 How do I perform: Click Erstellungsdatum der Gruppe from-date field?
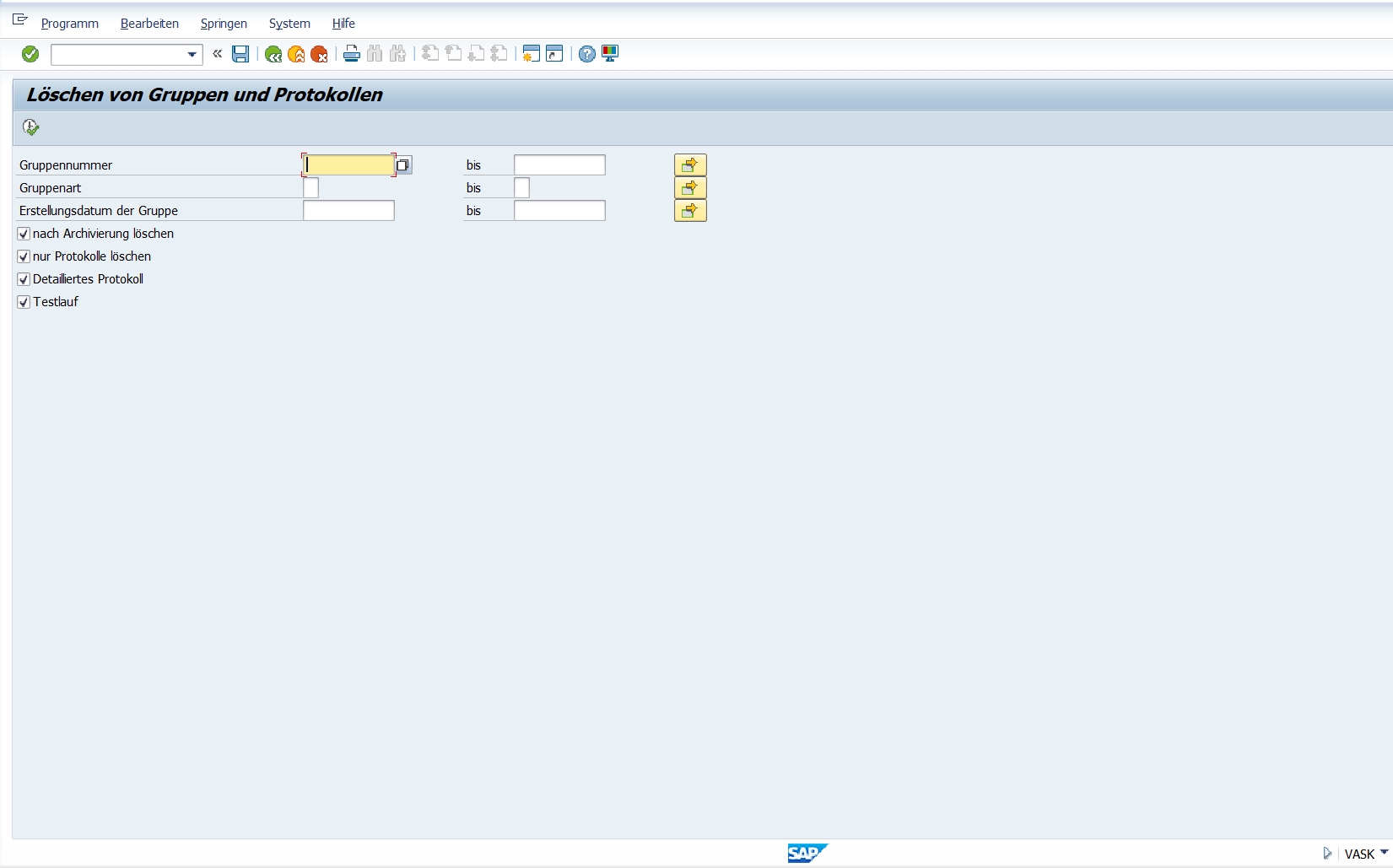[348, 210]
